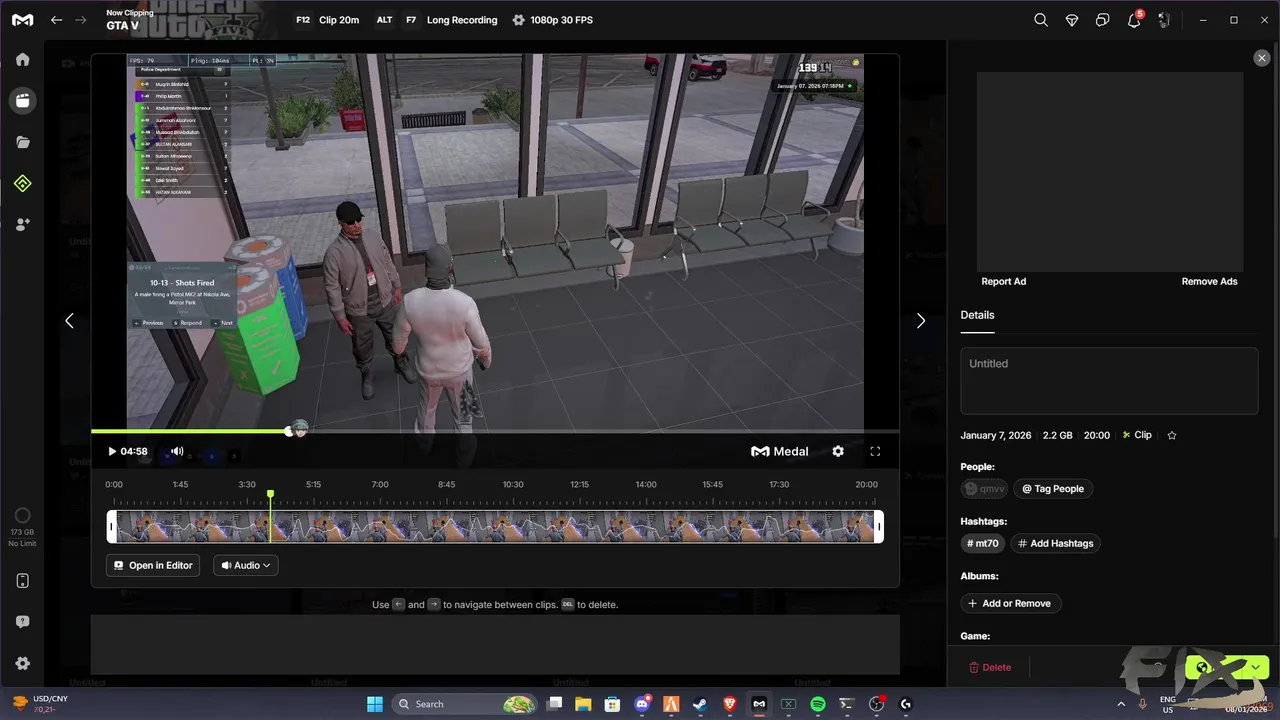Open video player settings gear

(838, 451)
